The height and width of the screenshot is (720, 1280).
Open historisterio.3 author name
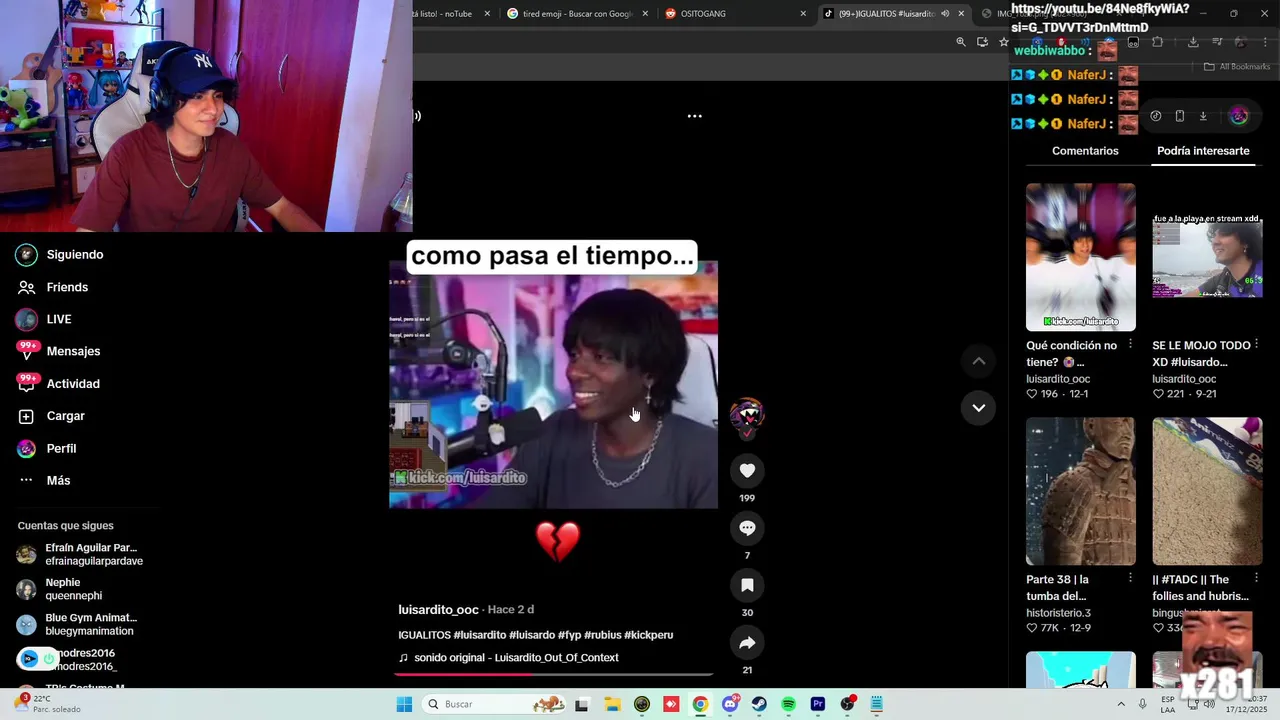1058,613
